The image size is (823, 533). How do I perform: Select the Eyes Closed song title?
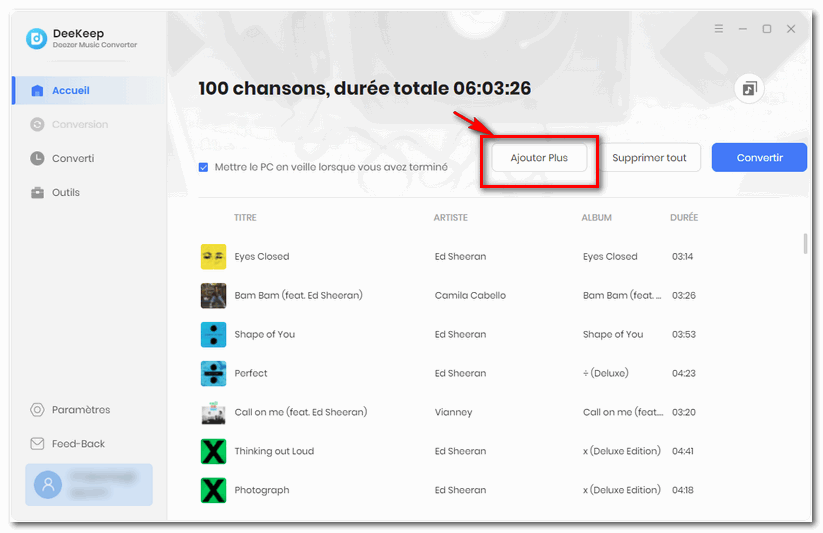pyautogui.click(x=262, y=256)
